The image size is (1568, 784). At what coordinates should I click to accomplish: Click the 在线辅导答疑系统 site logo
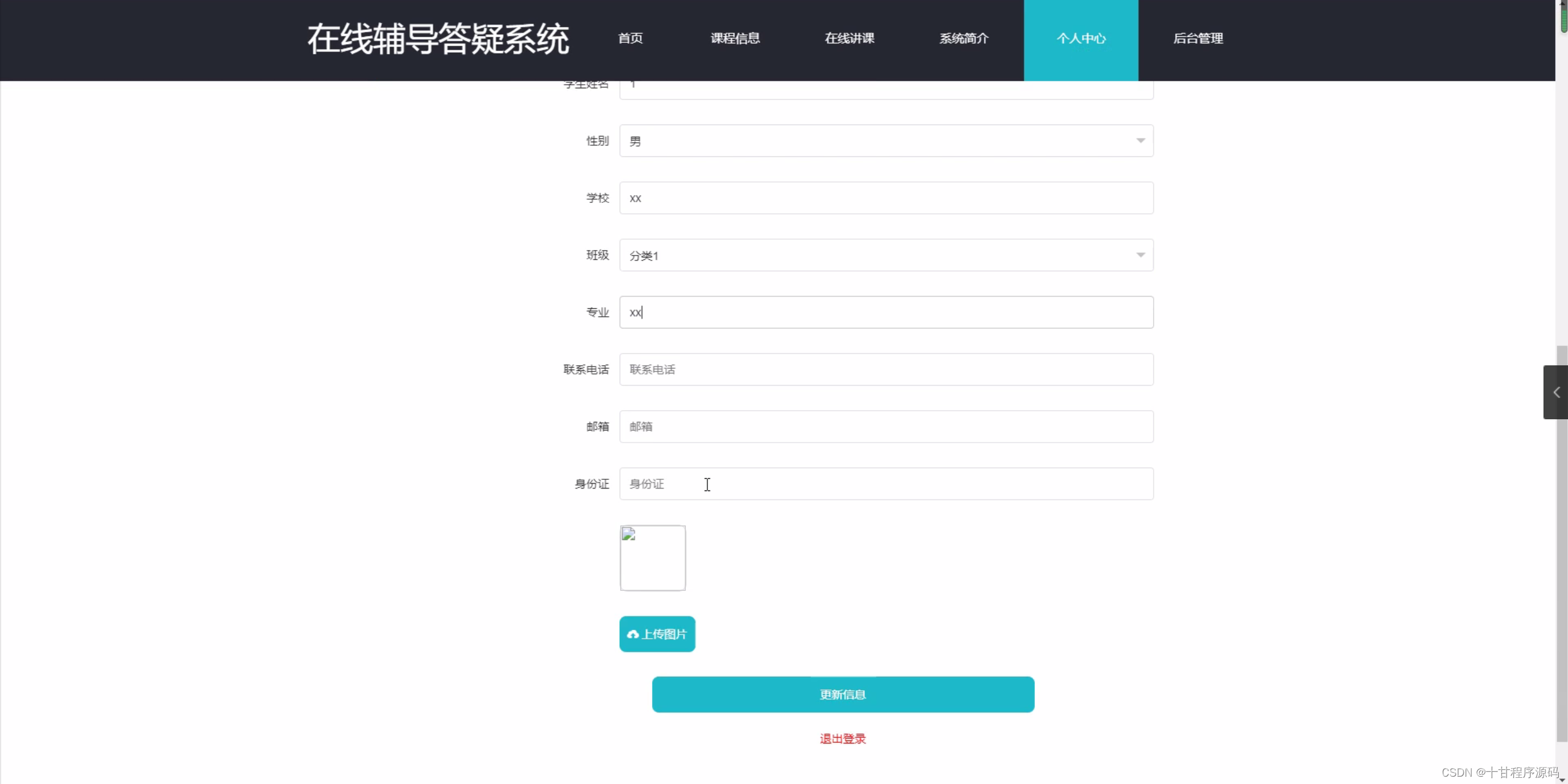[437, 39]
